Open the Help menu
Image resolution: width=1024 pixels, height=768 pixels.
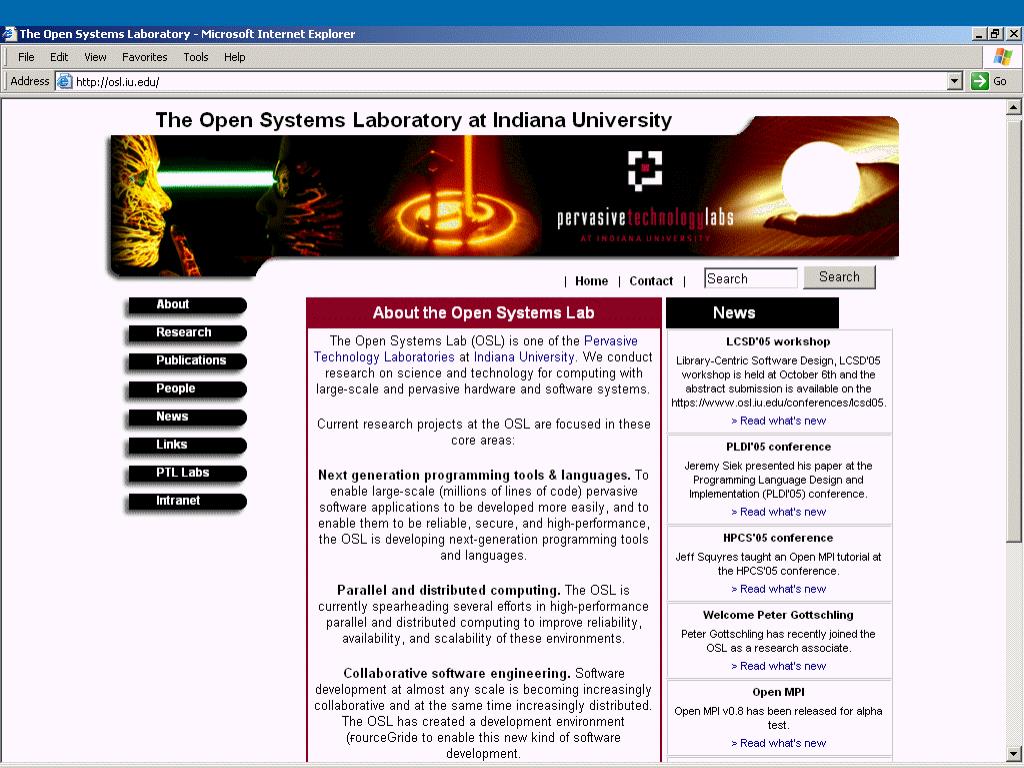pyautogui.click(x=234, y=57)
